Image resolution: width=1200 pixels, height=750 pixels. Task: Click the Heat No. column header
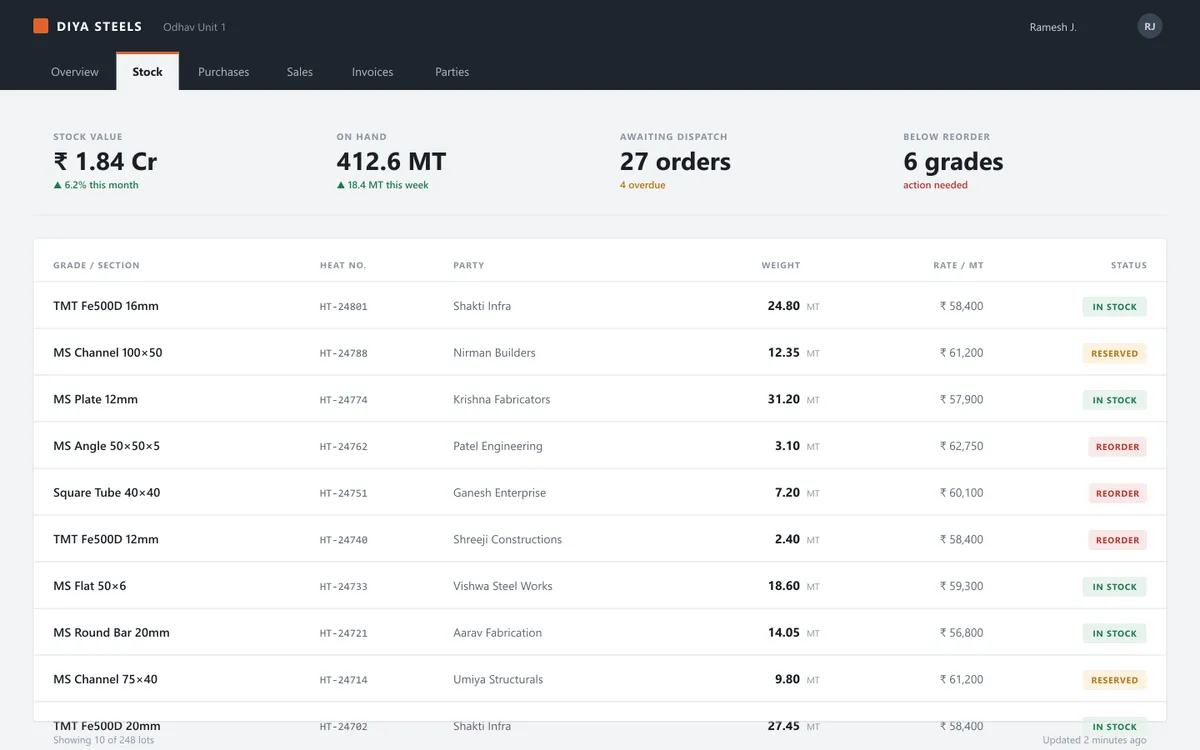click(x=343, y=265)
